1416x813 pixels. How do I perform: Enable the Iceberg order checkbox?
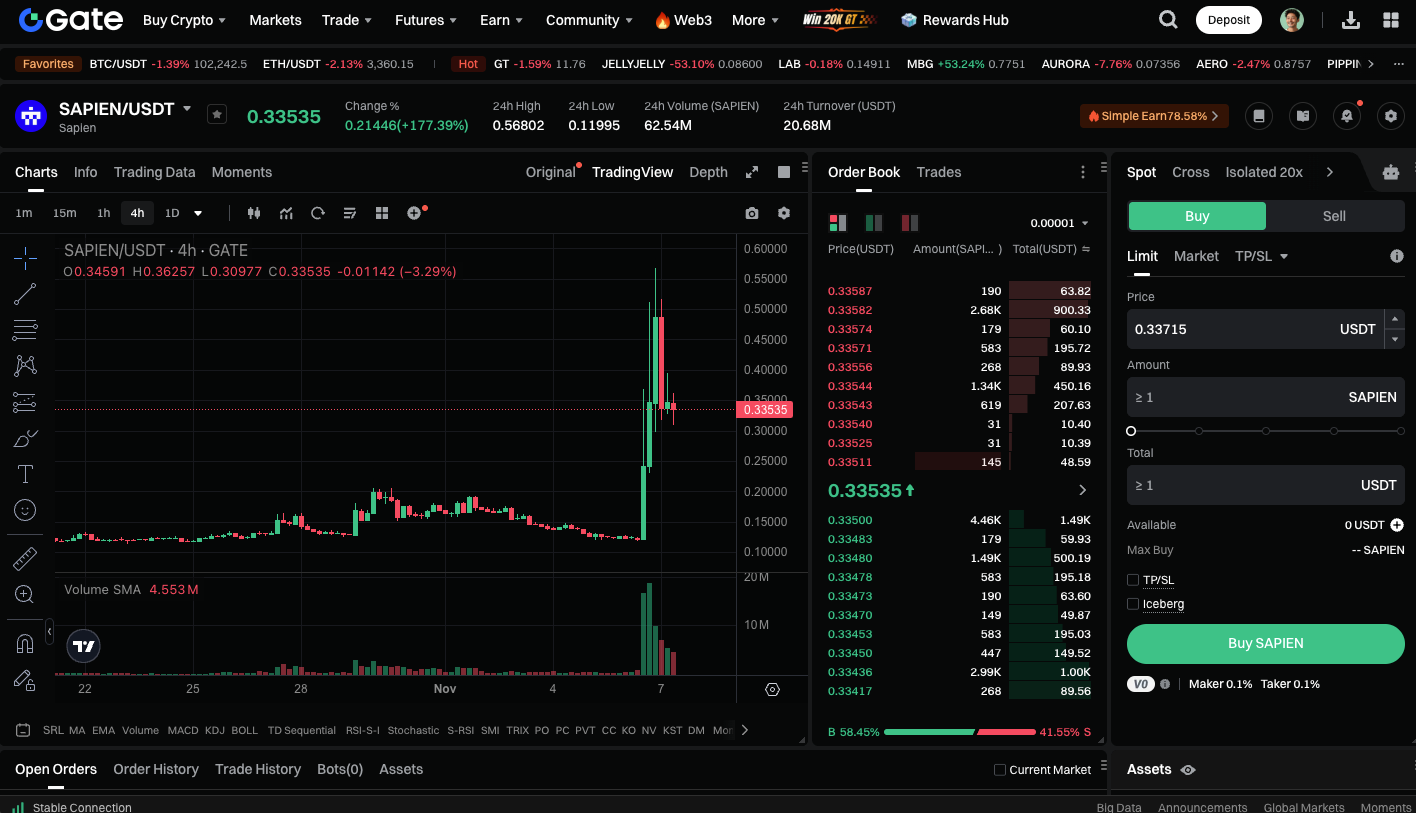point(1133,604)
